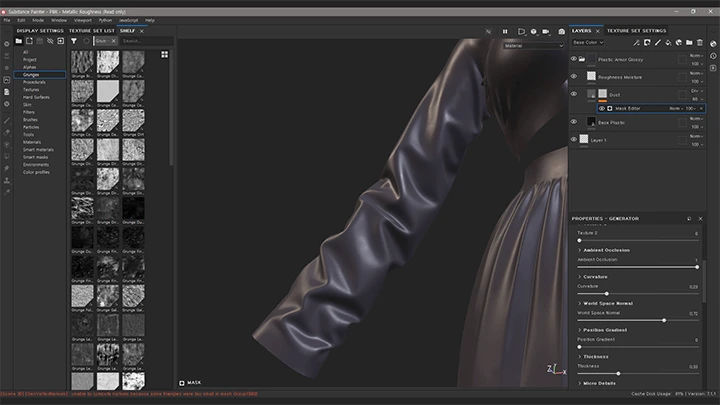Add a fill layer with bucket icon
Viewport: 720px width, 405px height.
pos(668,43)
